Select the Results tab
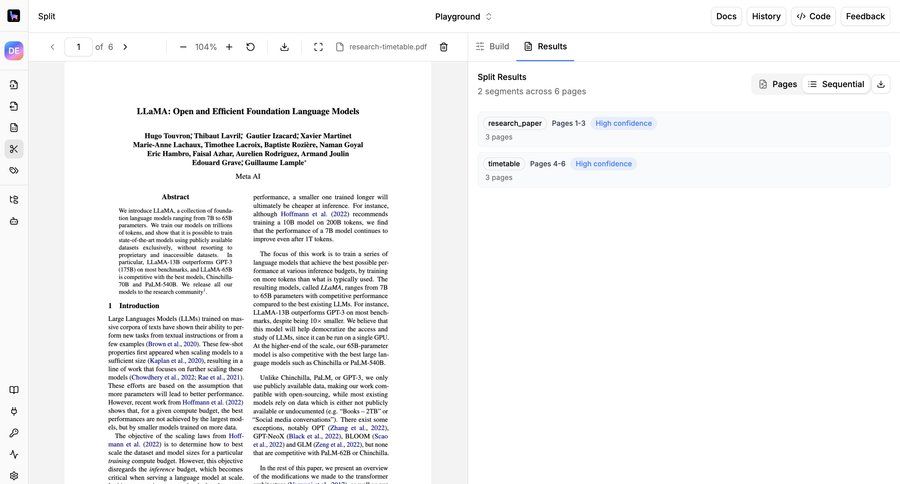 coord(545,47)
